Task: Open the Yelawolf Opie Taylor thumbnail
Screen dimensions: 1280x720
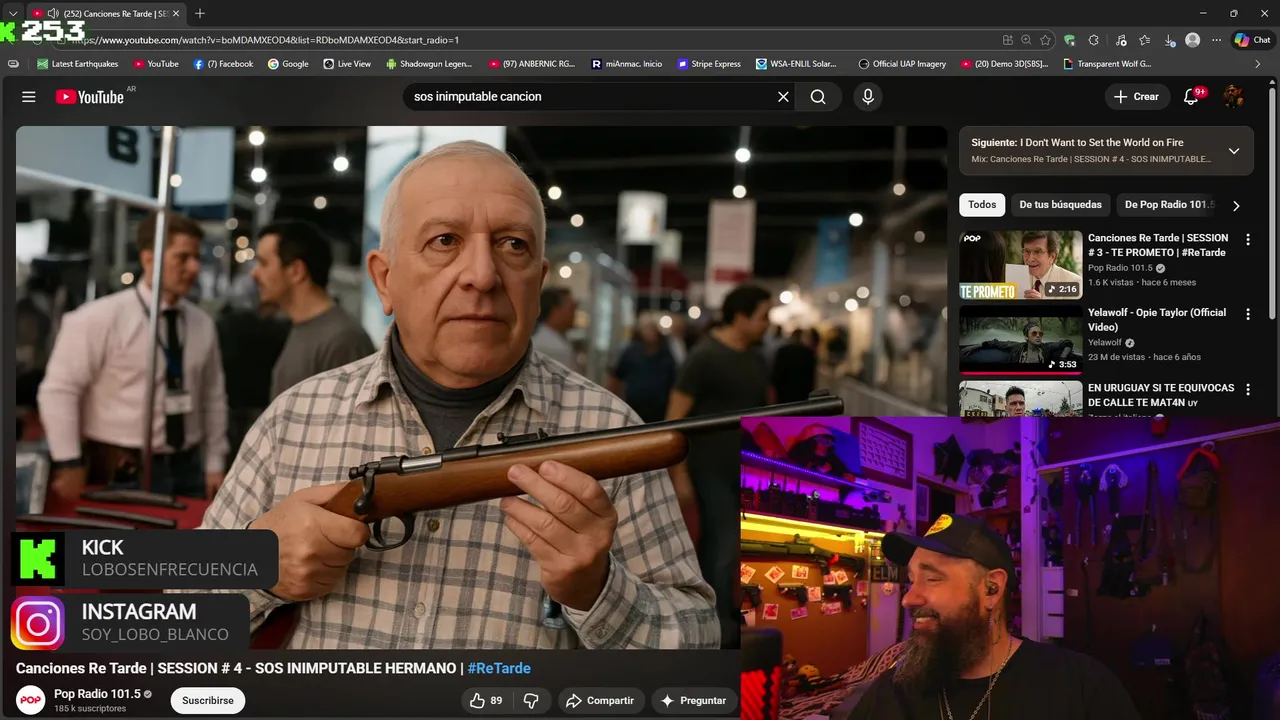Action: (x=1021, y=340)
